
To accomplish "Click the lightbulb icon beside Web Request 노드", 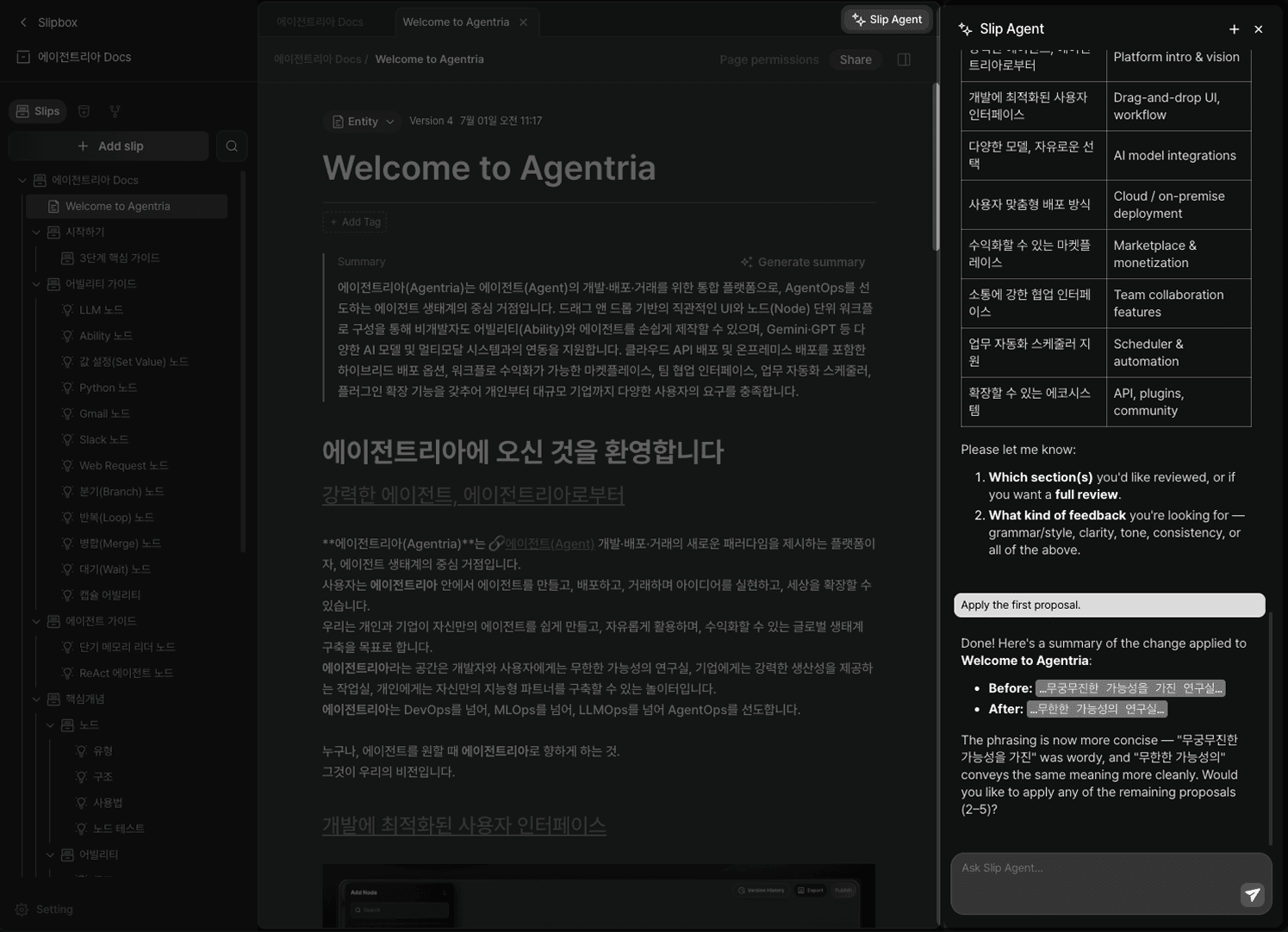I will 67,466.
